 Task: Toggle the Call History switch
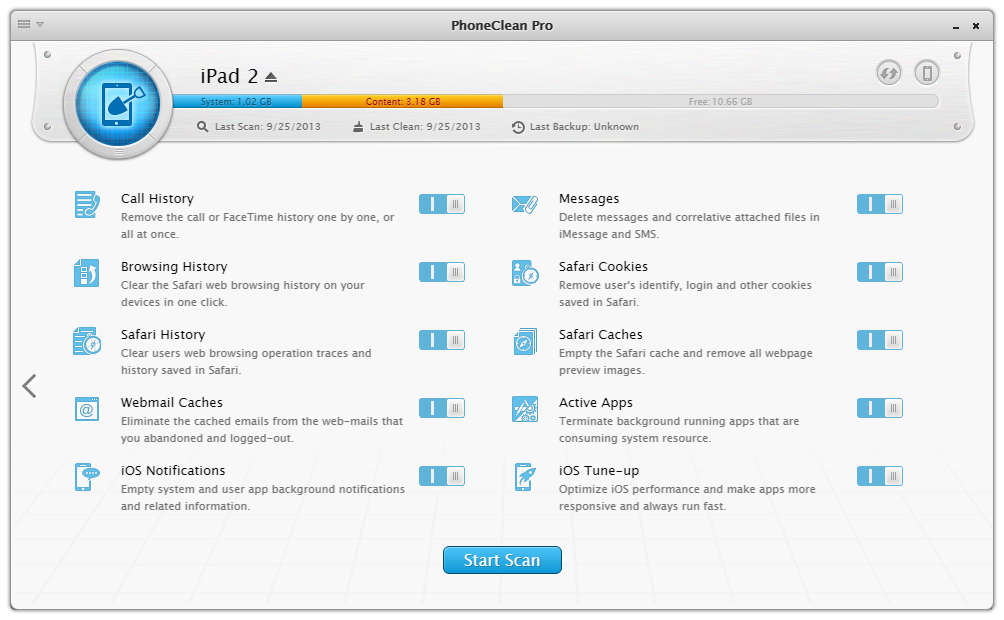coord(441,204)
